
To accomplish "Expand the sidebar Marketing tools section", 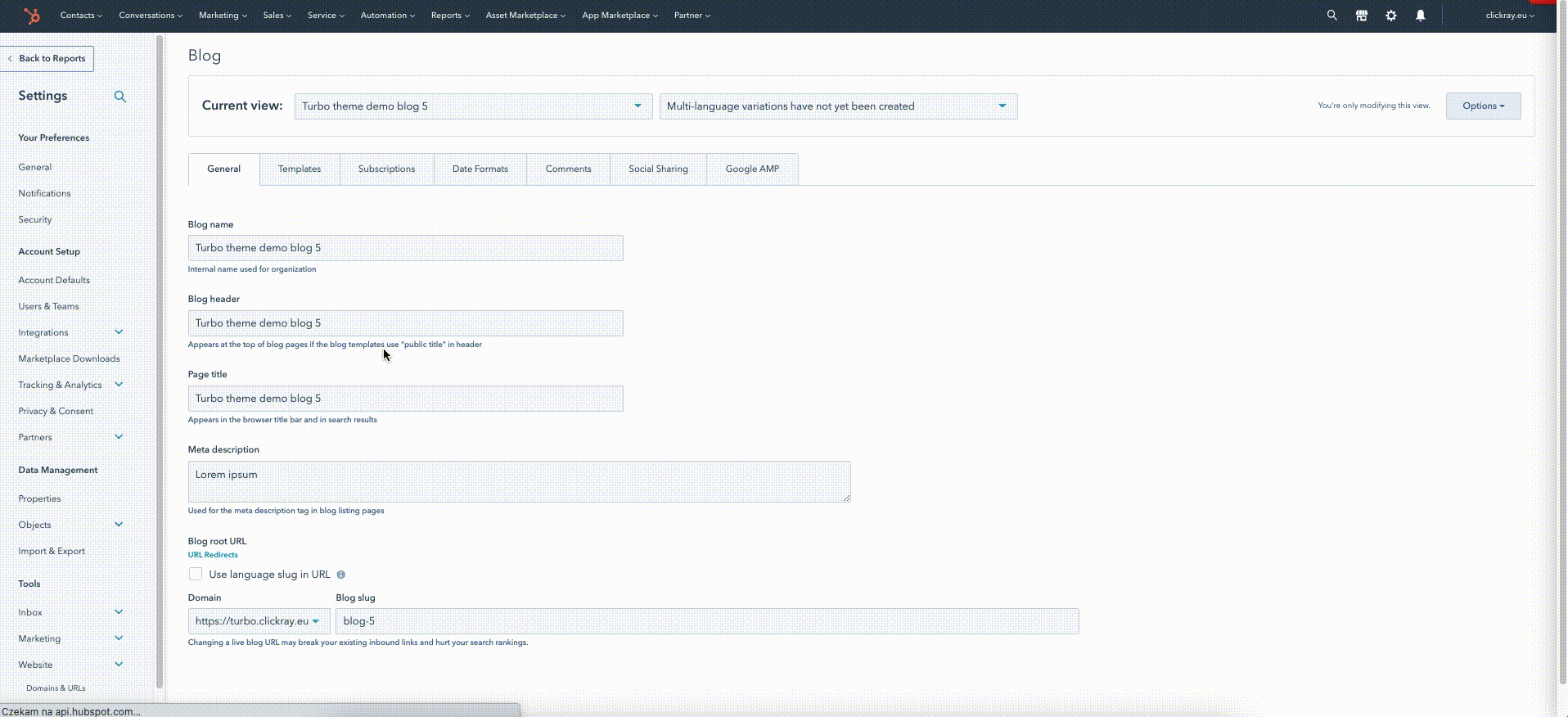I will coord(119,638).
